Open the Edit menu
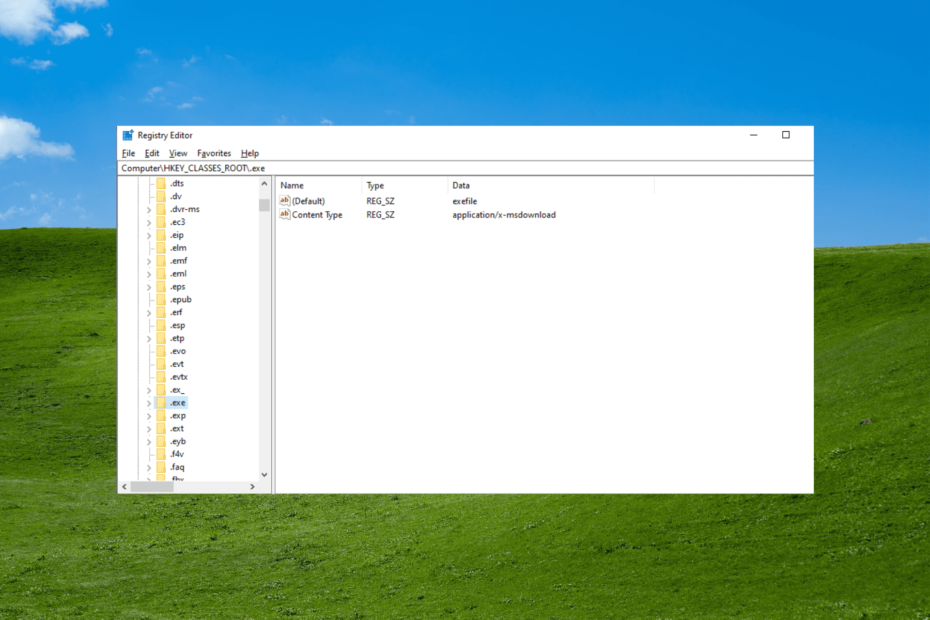The image size is (930, 620). coord(151,152)
